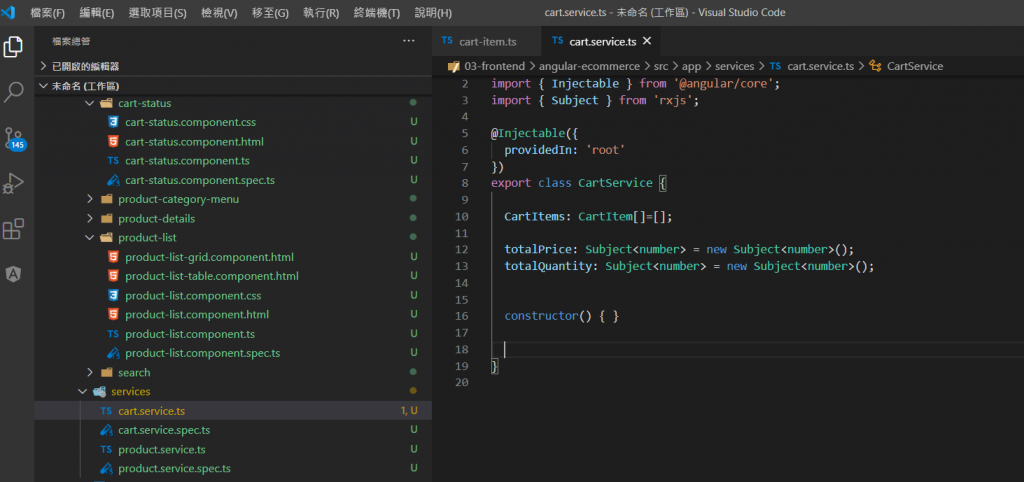Screen dimensions: 1024x482
Task: Open the Angular icon in activity bar
Action: 14,274
